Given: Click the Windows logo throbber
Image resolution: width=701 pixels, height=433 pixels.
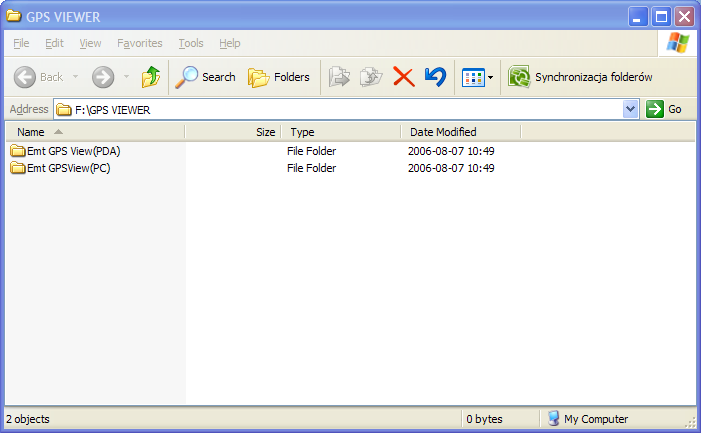Looking at the screenshot, I should [x=677, y=43].
